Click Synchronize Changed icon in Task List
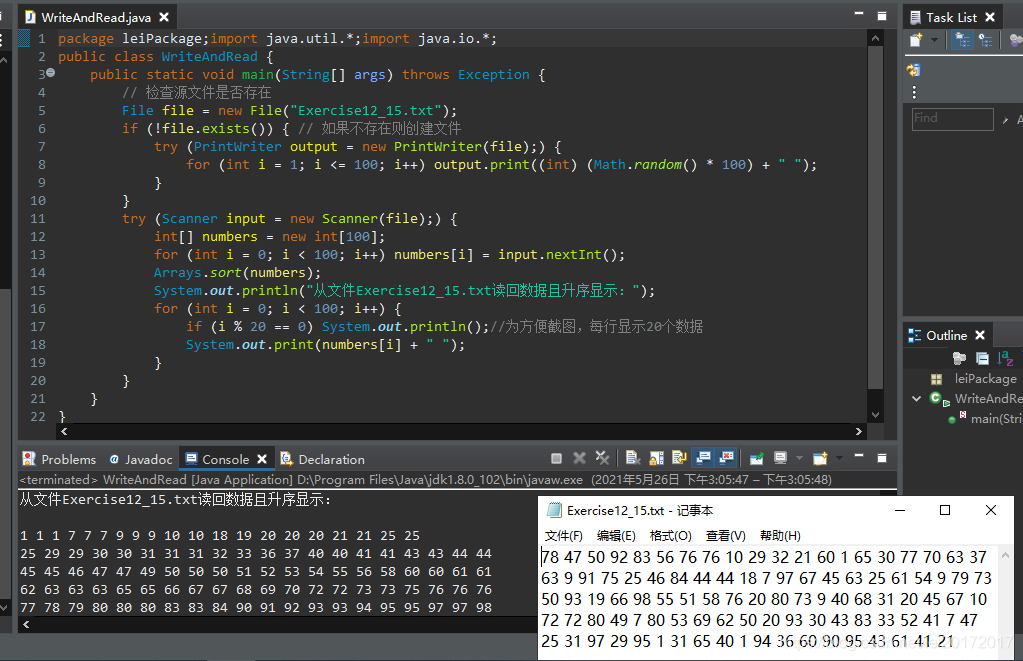The image size is (1023, 661). tap(913, 70)
